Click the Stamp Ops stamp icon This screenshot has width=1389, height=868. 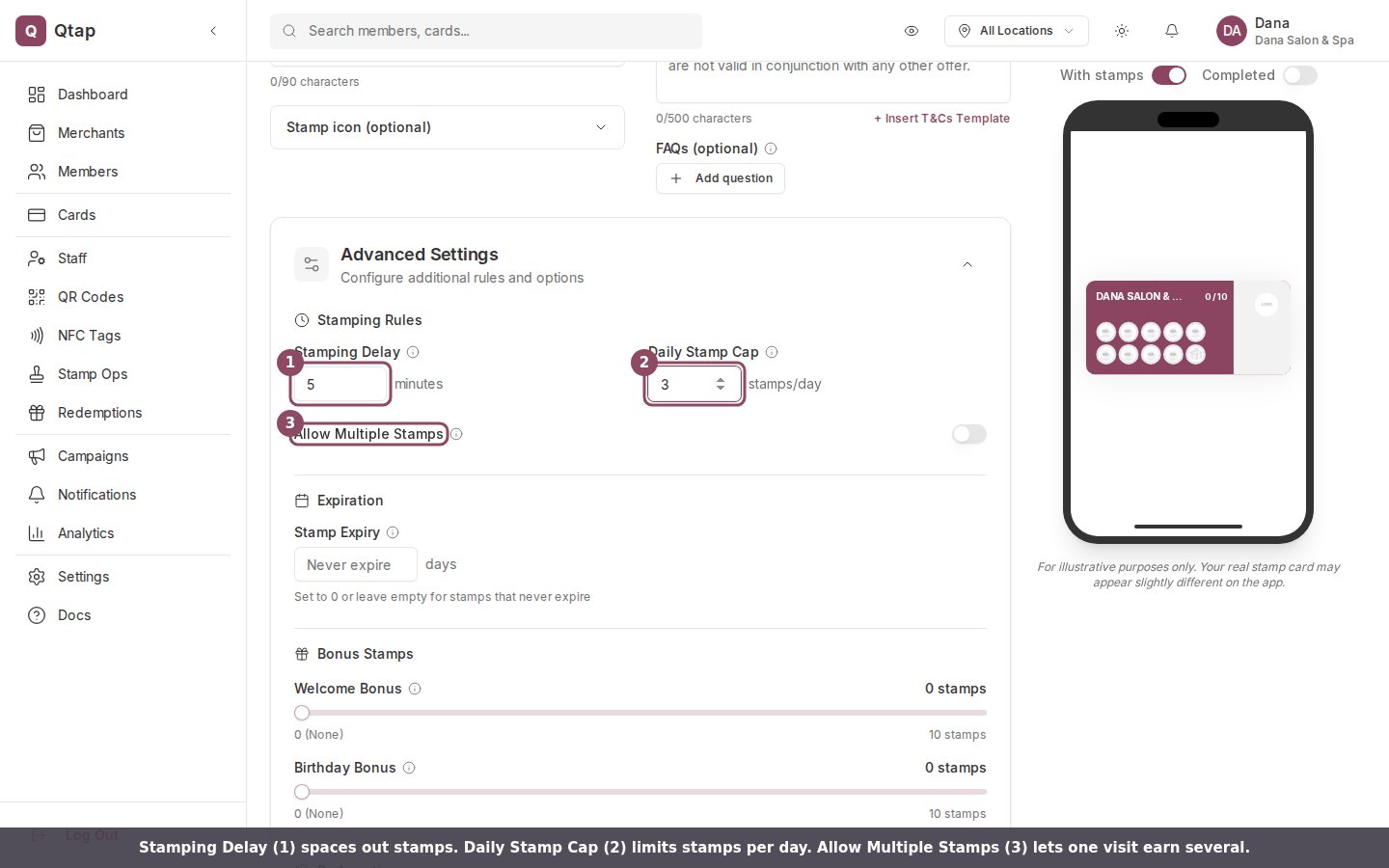coord(37,374)
